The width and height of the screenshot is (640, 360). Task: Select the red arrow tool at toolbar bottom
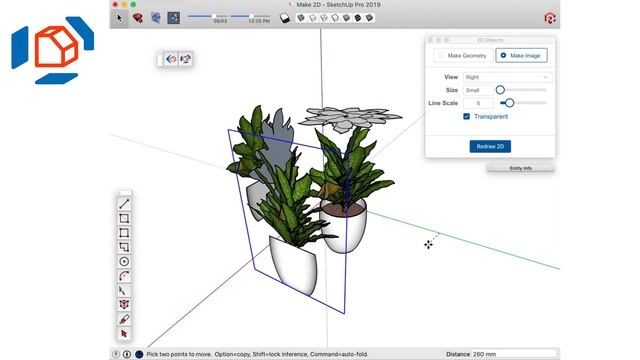coord(124,334)
